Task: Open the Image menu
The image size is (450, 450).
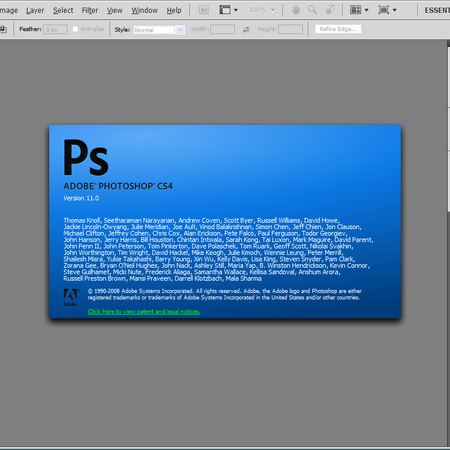Action: point(9,10)
